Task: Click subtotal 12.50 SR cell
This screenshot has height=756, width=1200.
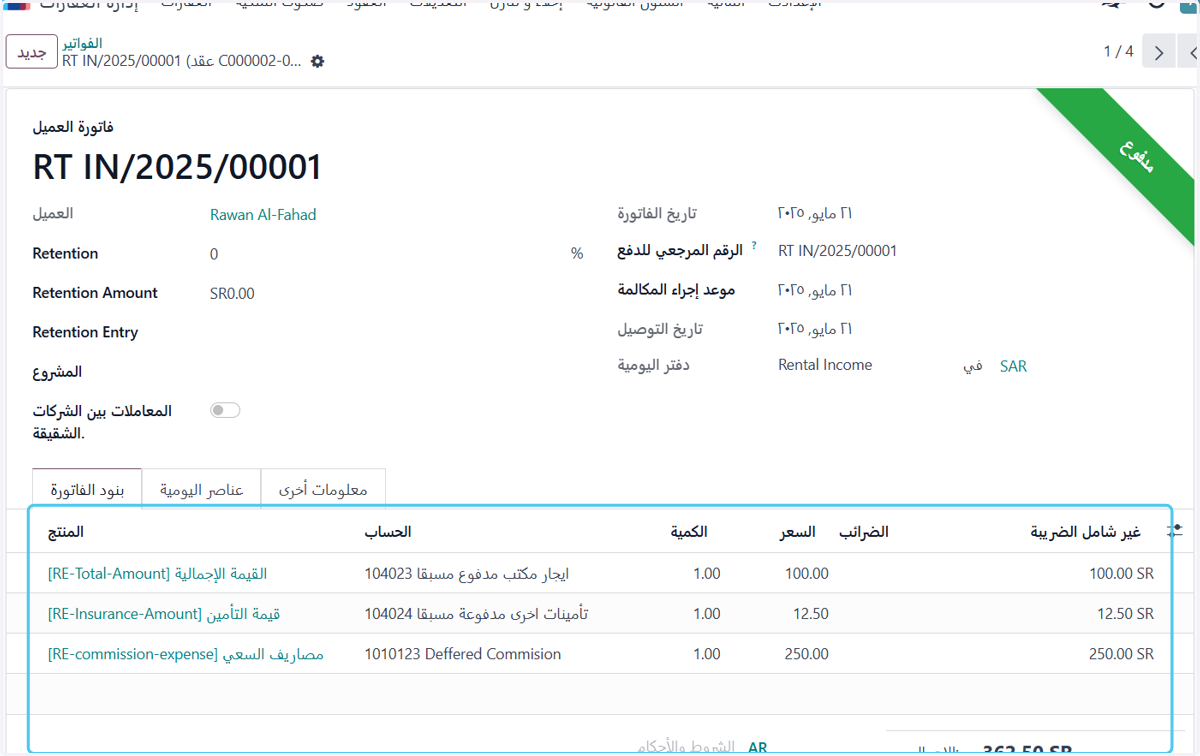Action: pyautogui.click(x=1126, y=614)
